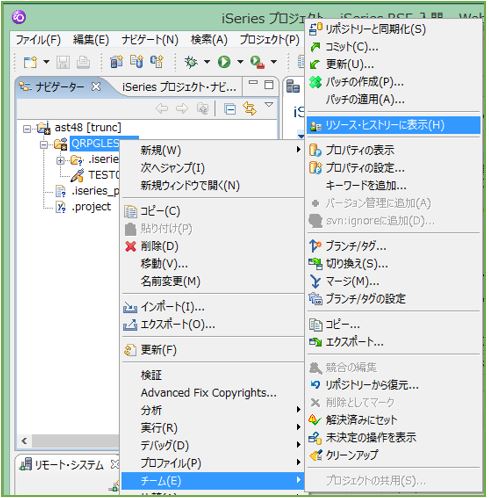This screenshot has height=498, width=489.
Task: Choose クリーンアップ in team menu
Action: [x=394, y=455]
